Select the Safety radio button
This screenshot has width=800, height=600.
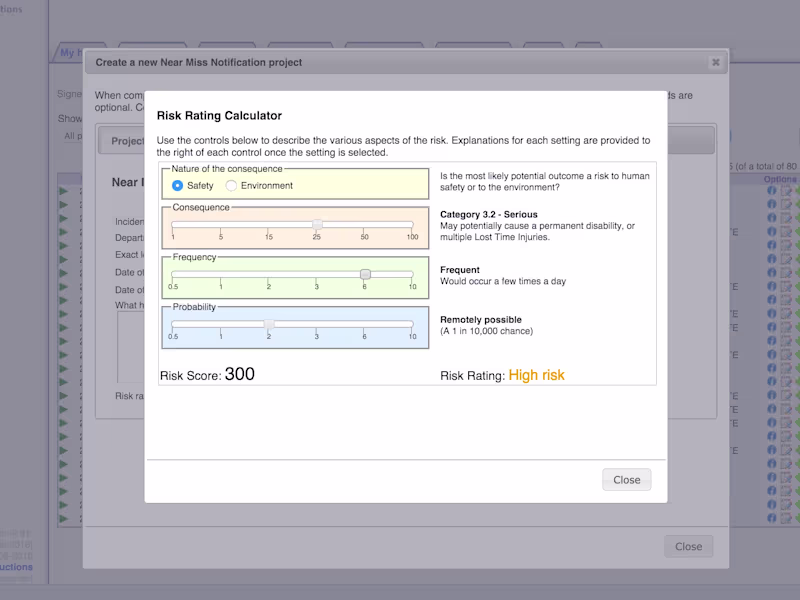tap(178, 186)
